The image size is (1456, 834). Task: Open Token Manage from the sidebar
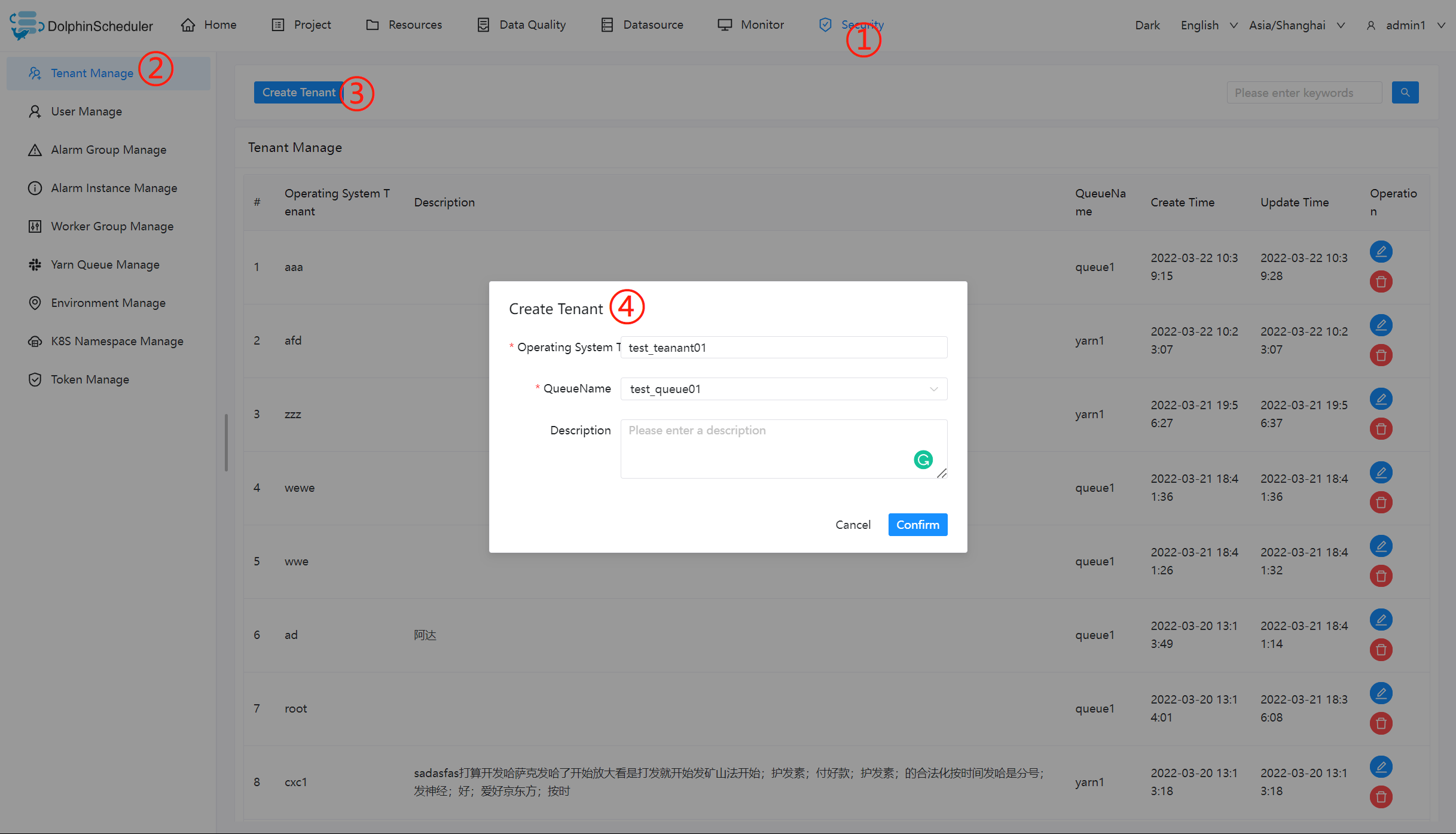point(90,379)
